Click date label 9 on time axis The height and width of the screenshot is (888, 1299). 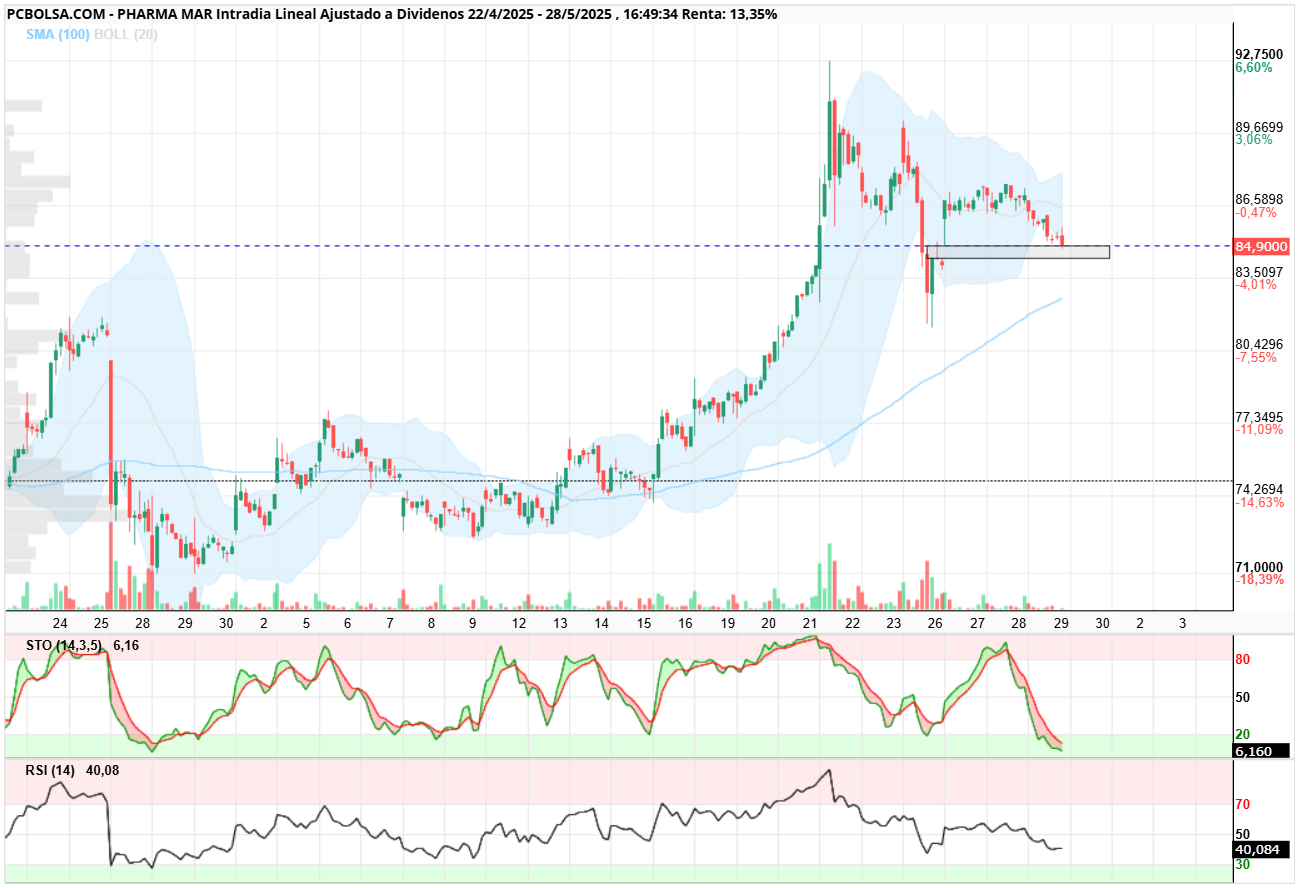pyautogui.click(x=474, y=623)
